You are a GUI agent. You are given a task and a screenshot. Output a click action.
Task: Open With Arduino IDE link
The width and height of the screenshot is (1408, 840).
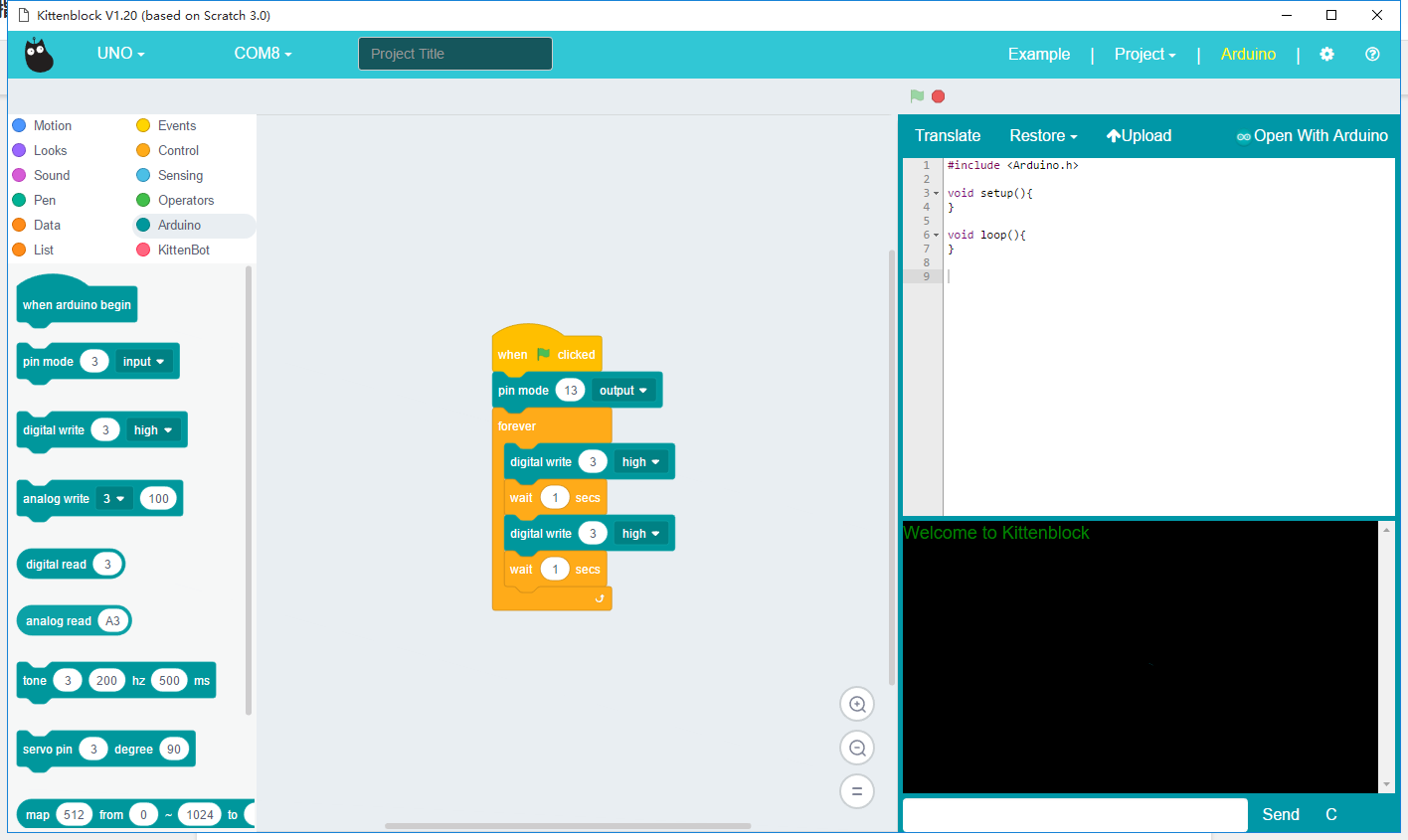[x=1312, y=136]
